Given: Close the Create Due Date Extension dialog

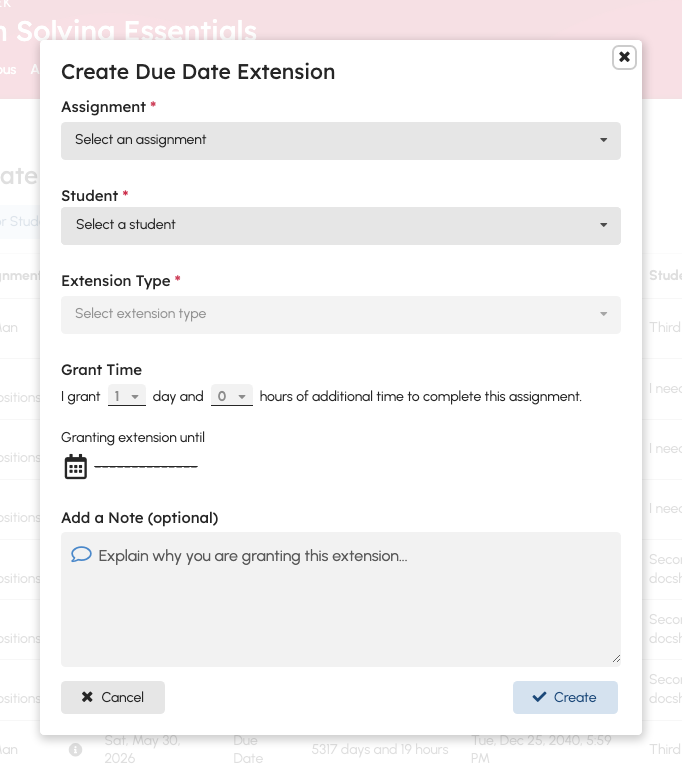Looking at the screenshot, I should (x=624, y=57).
